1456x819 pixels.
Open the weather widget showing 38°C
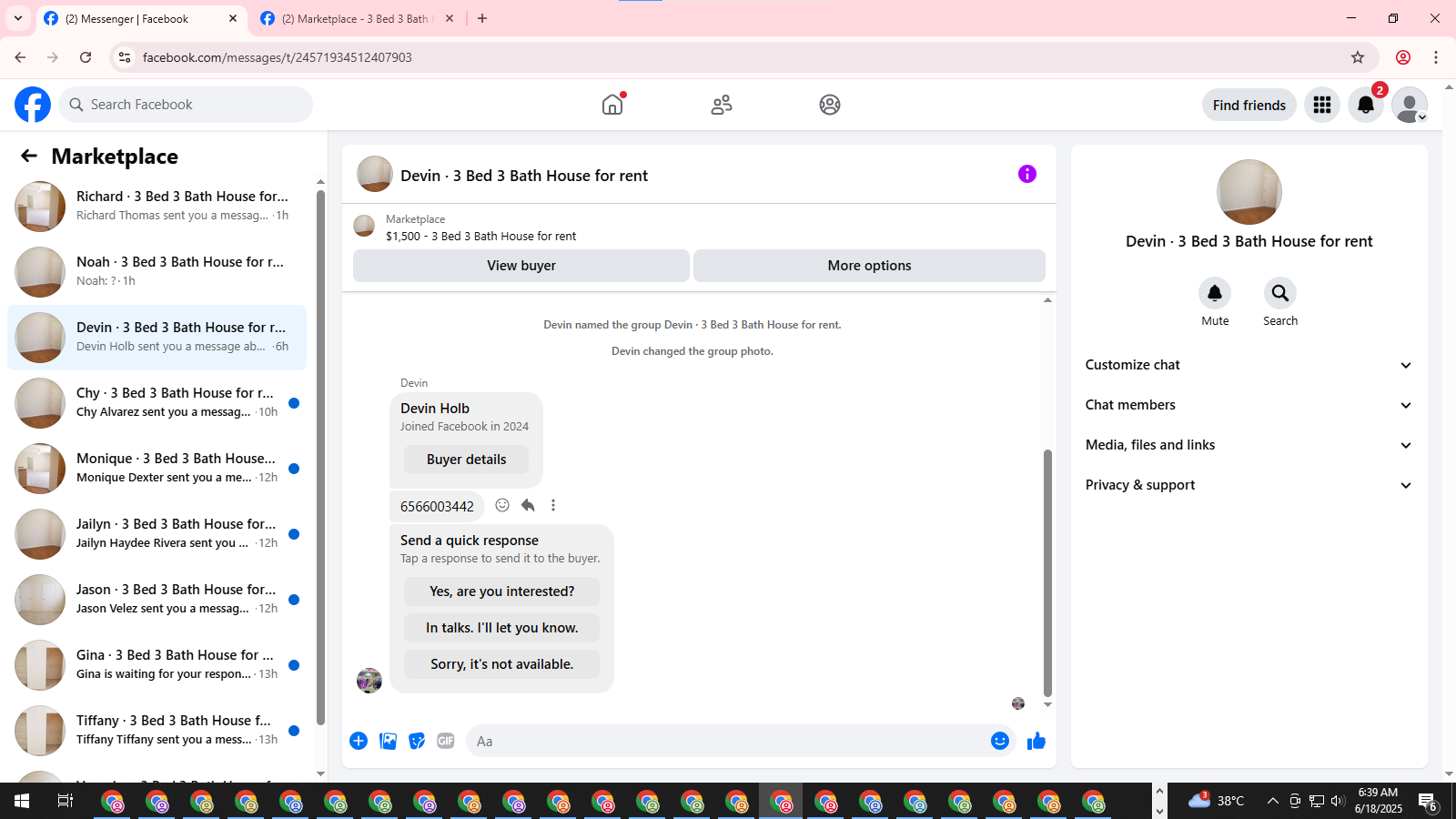(1217, 801)
